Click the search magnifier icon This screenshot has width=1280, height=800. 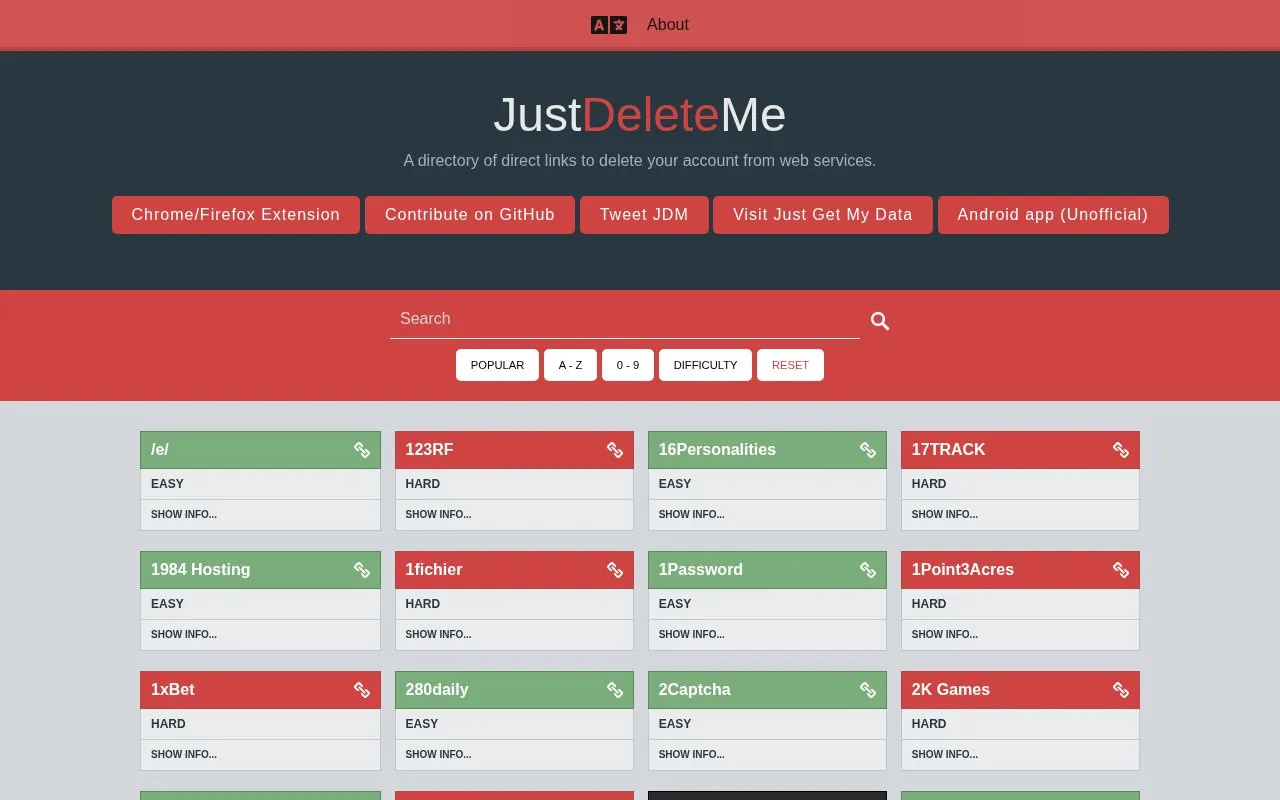(x=880, y=321)
